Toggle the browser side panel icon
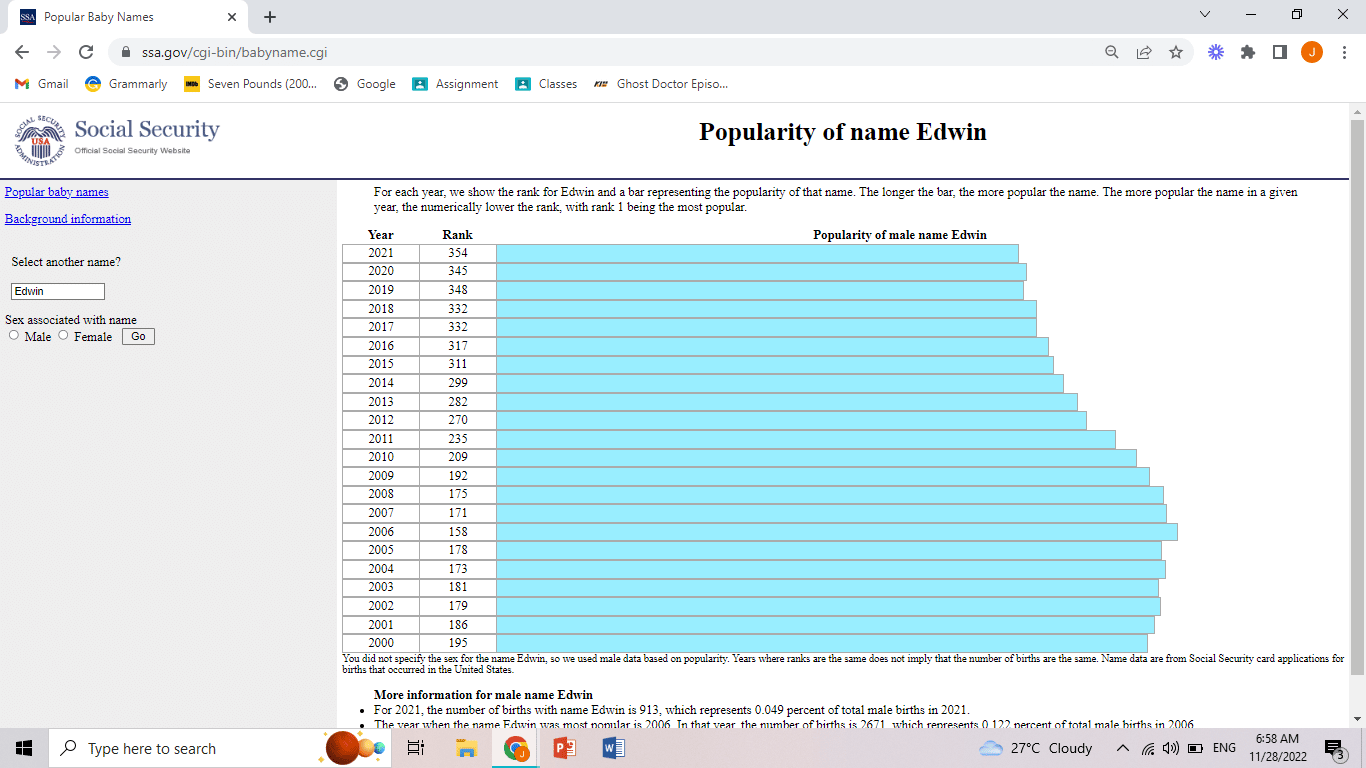1366x768 pixels. [1280, 52]
